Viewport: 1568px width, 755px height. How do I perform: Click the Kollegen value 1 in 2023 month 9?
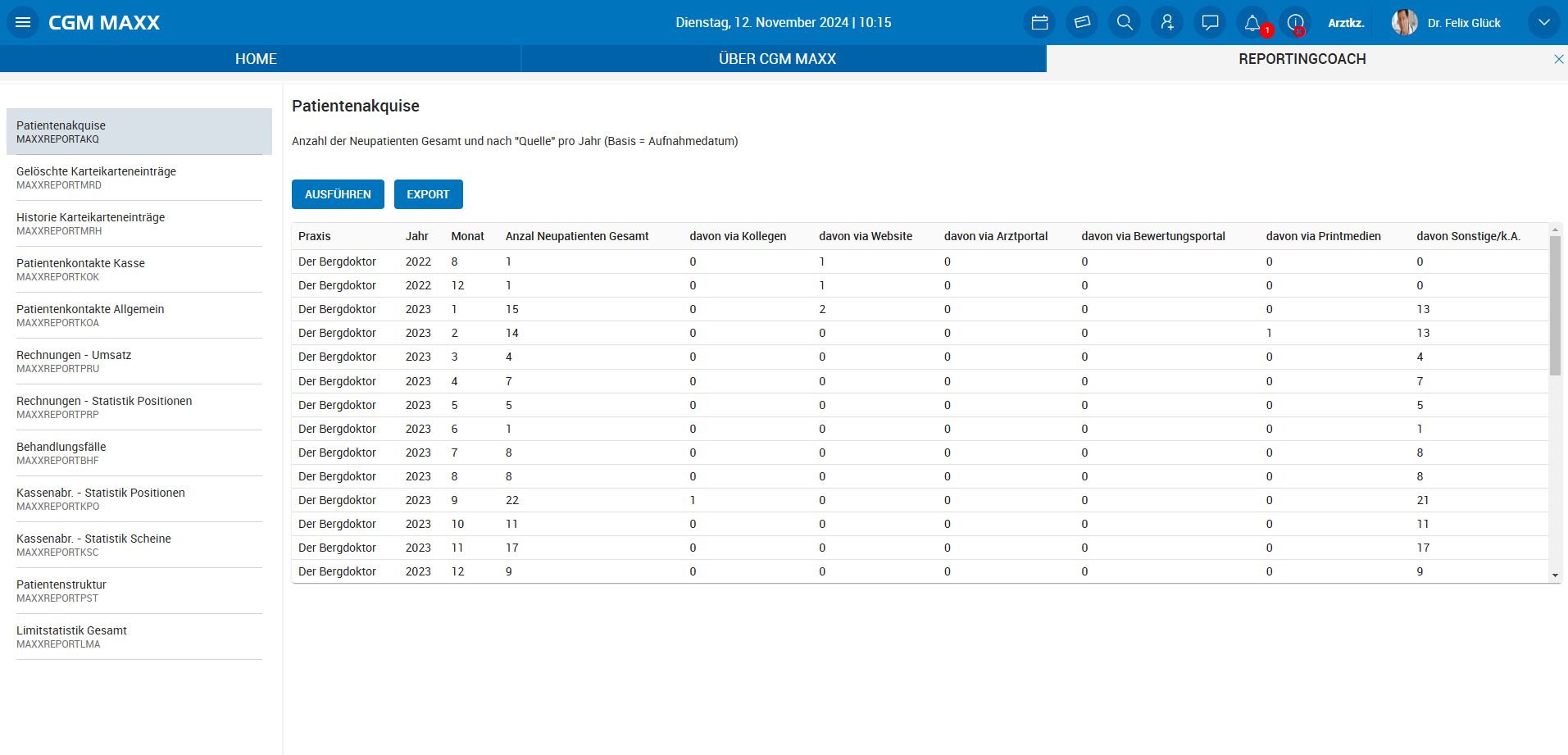693,500
